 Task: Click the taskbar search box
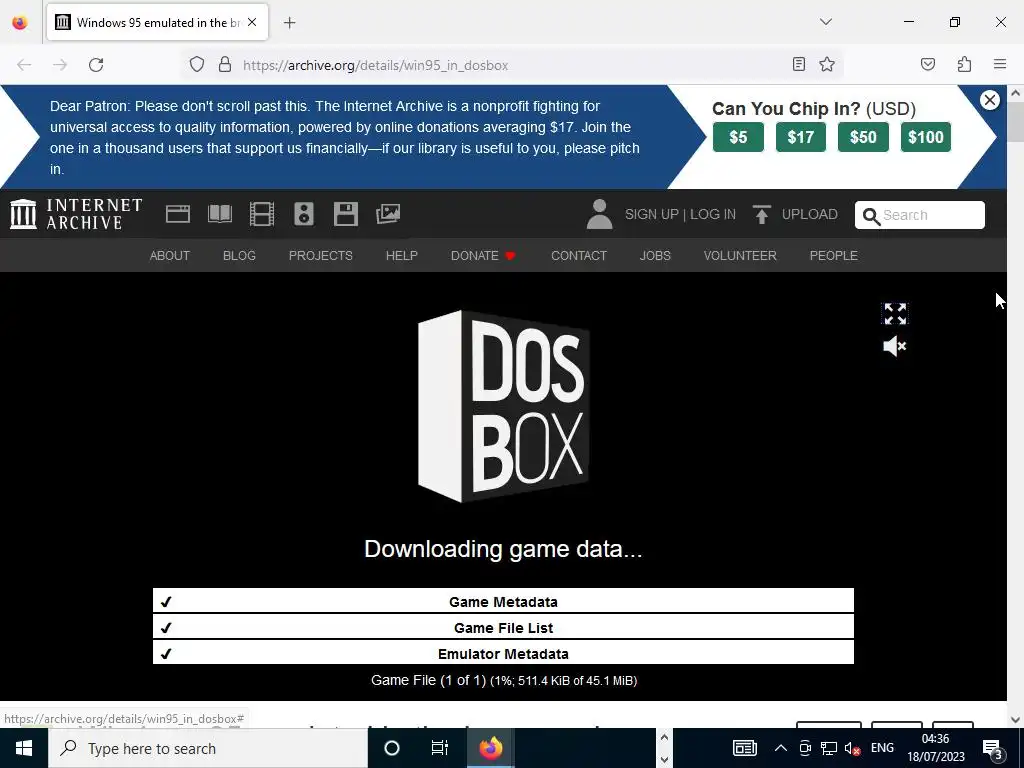coord(208,748)
